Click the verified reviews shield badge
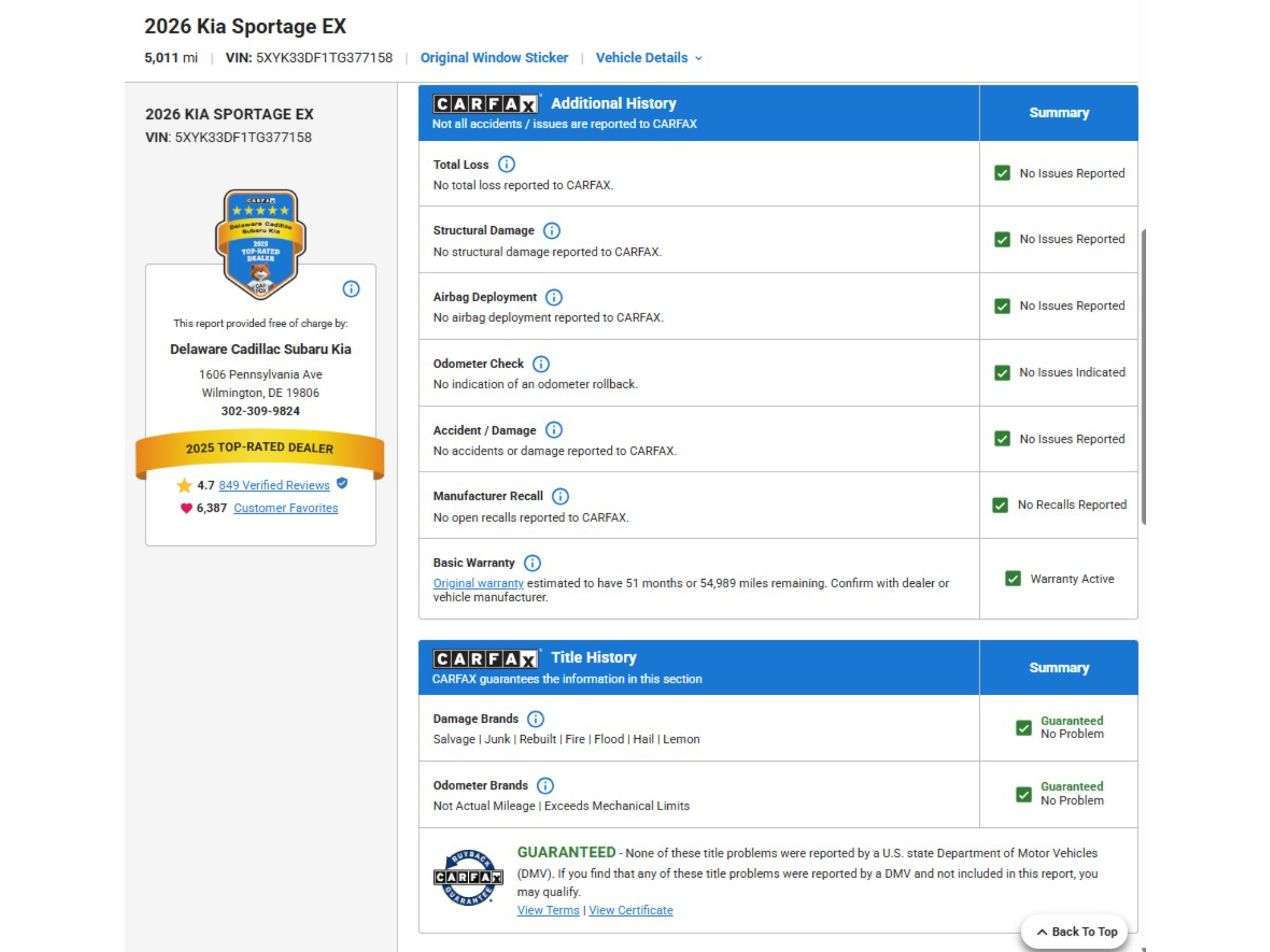 point(342,483)
